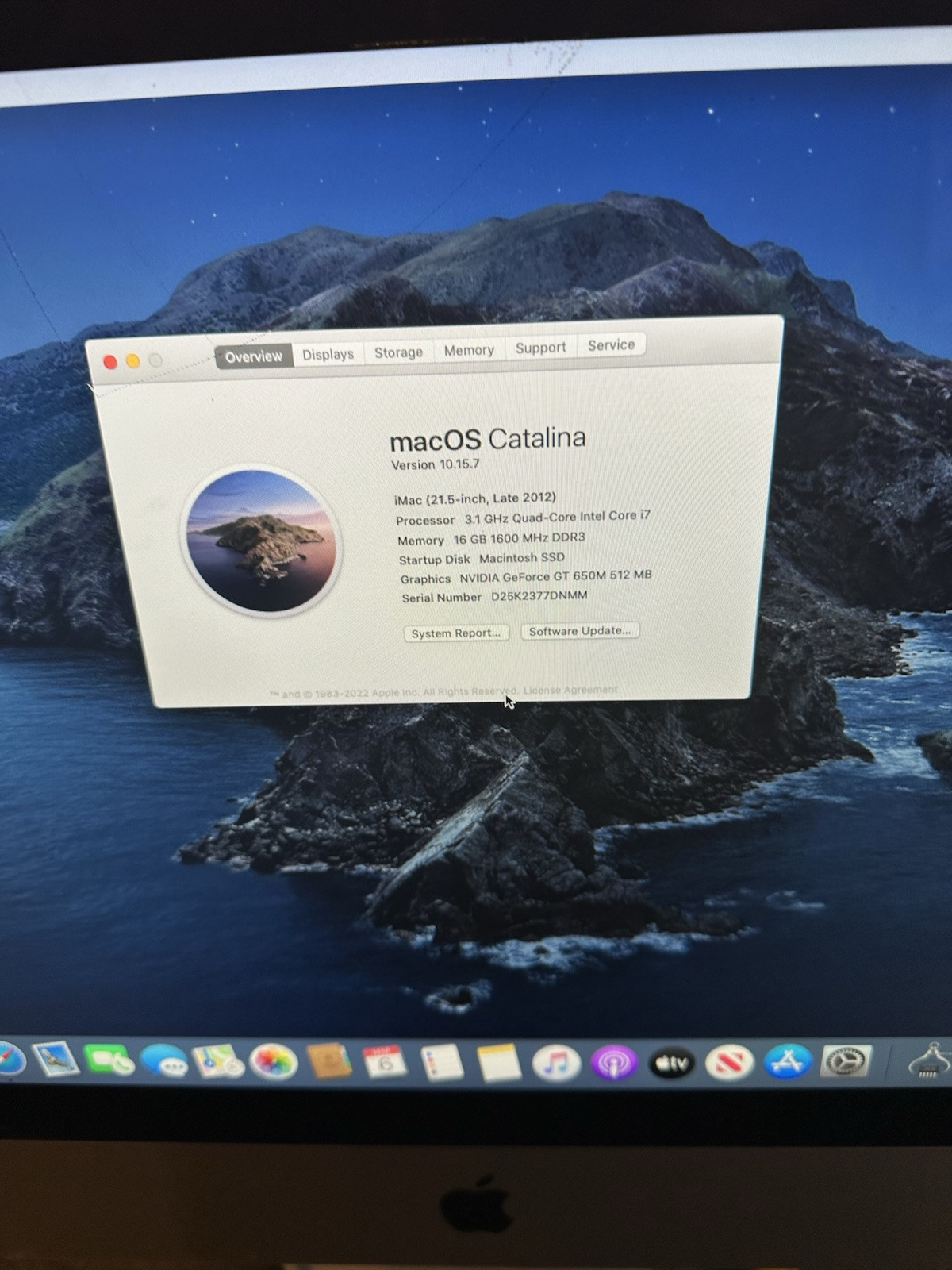Open System Preferences gear in dock

(x=846, y=1061)
